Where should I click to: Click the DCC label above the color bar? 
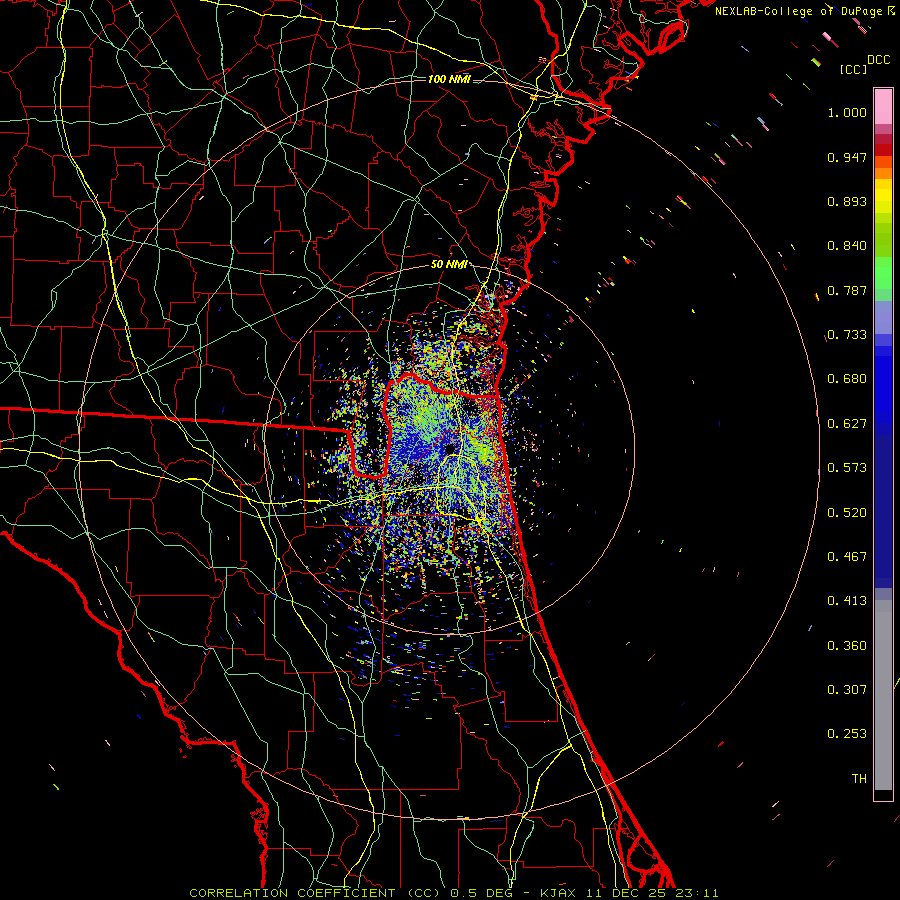[879, 60]
